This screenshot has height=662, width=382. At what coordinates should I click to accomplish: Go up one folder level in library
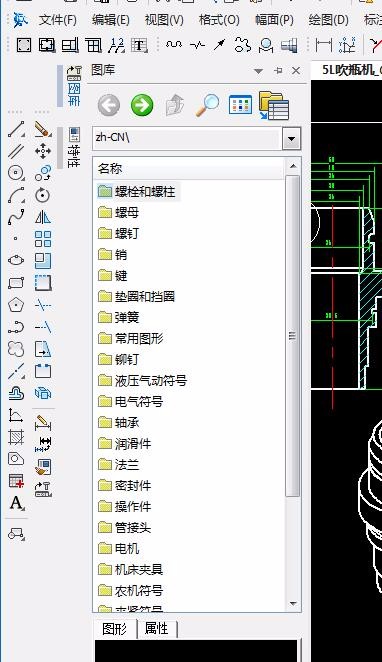pos(175,105)
